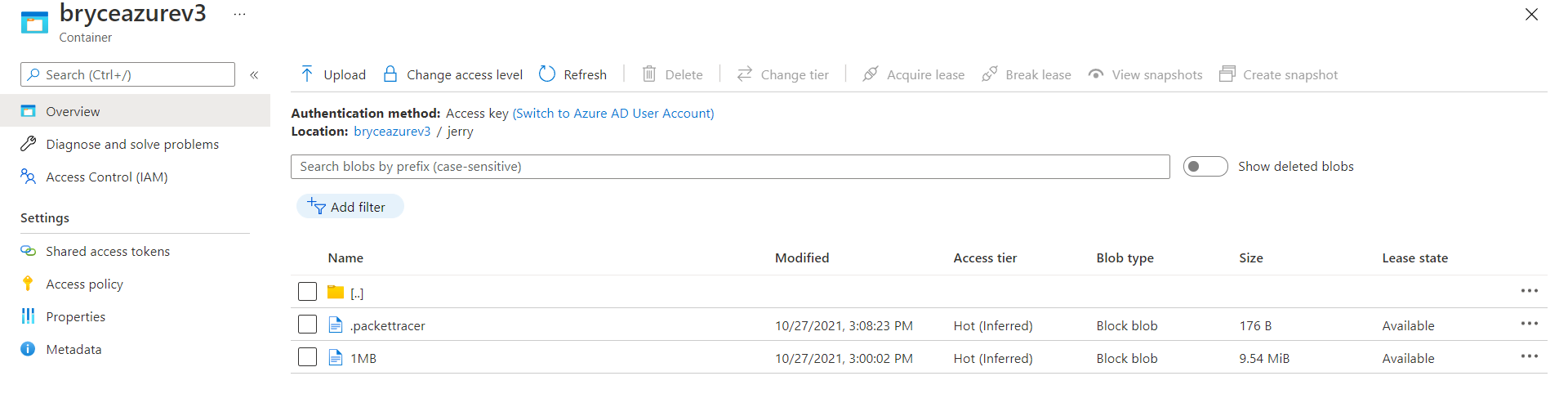
Task: Select the .packettracer row checkbox
Action: (307, 325)
